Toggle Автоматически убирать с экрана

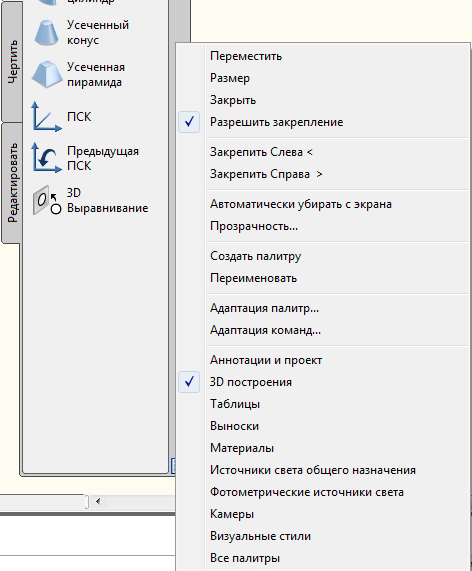[322, 204]
